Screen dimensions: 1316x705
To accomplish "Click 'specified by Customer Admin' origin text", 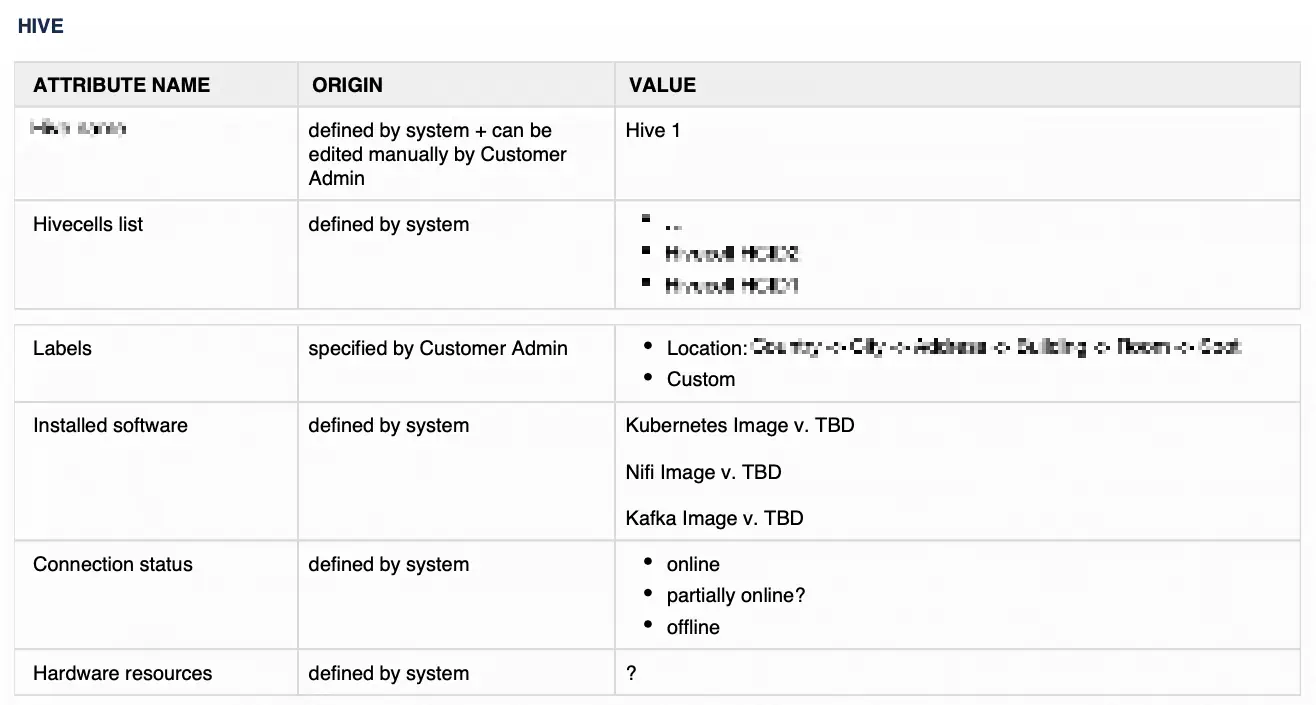I will (x=438, y=349).
